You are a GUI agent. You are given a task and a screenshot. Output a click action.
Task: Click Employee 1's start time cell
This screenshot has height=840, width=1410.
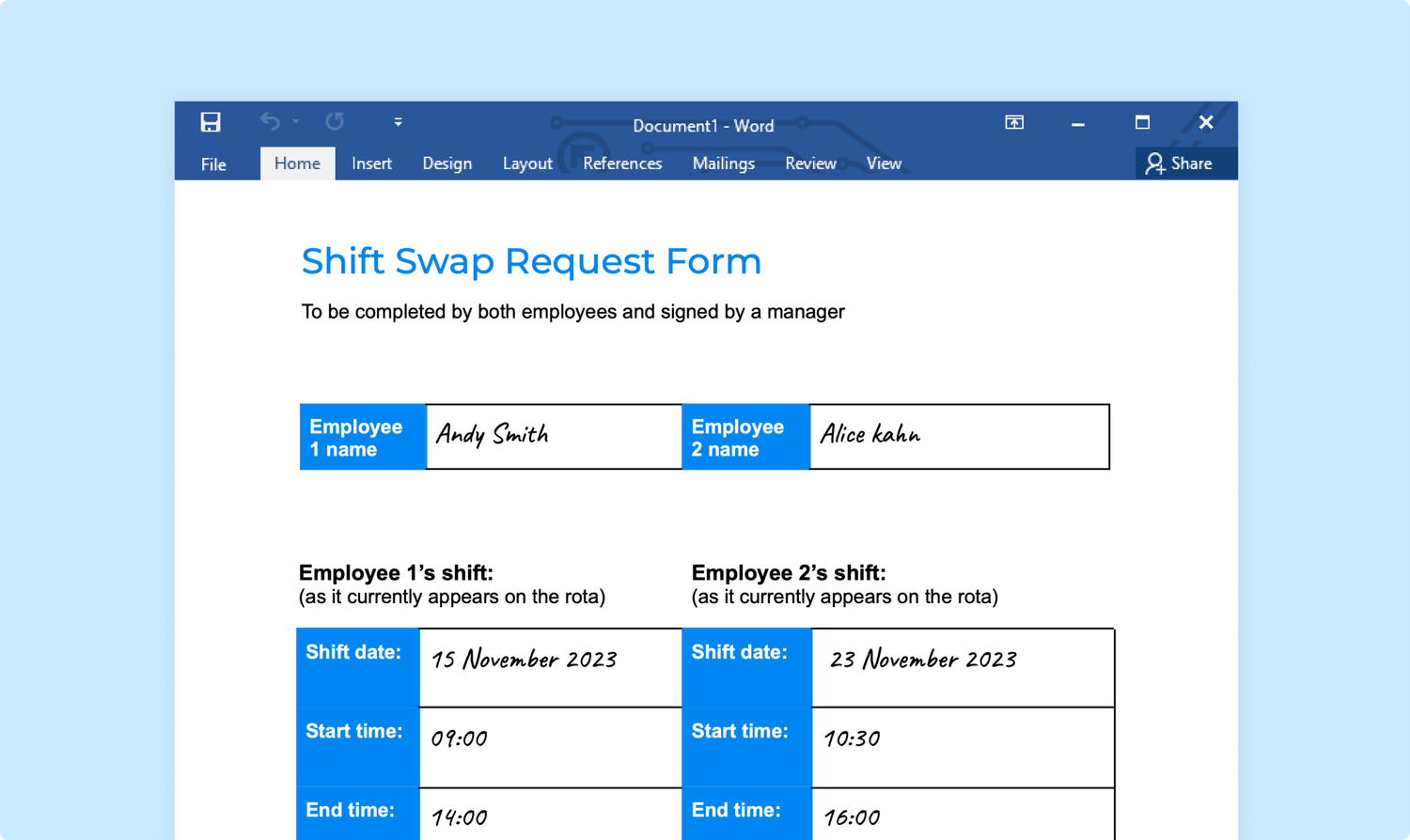point(550,746)
